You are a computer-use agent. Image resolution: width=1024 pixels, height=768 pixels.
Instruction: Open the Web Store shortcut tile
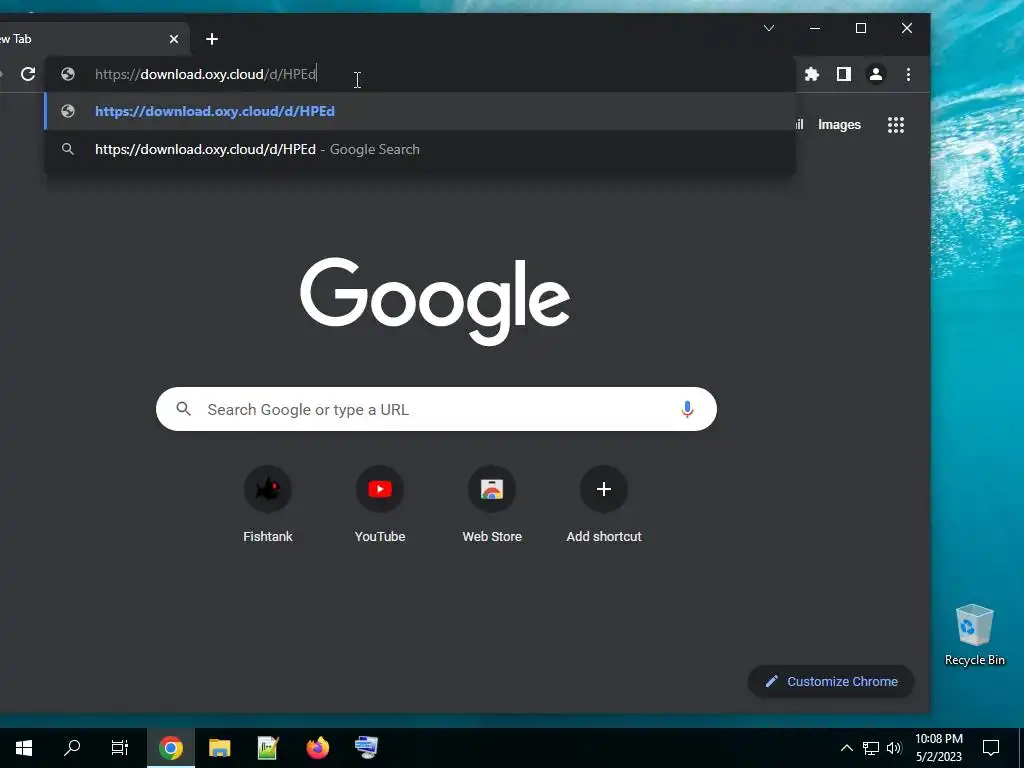point(492,504)
